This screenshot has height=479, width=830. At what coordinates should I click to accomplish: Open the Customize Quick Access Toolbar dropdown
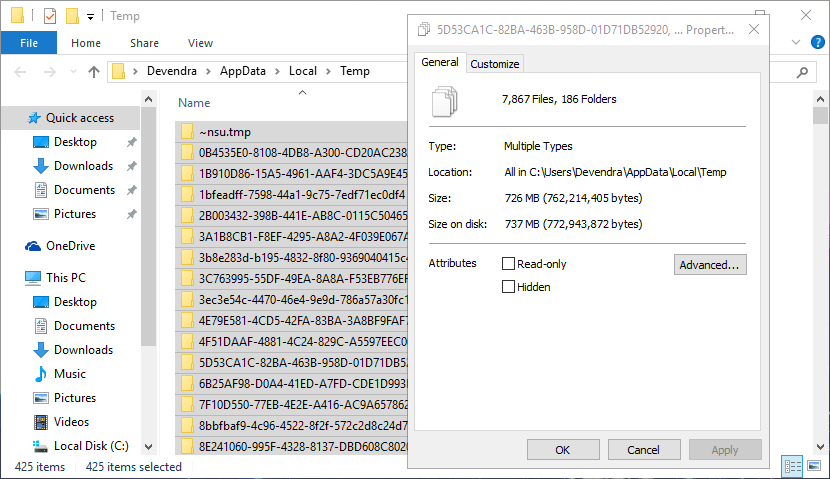[91, 17]
